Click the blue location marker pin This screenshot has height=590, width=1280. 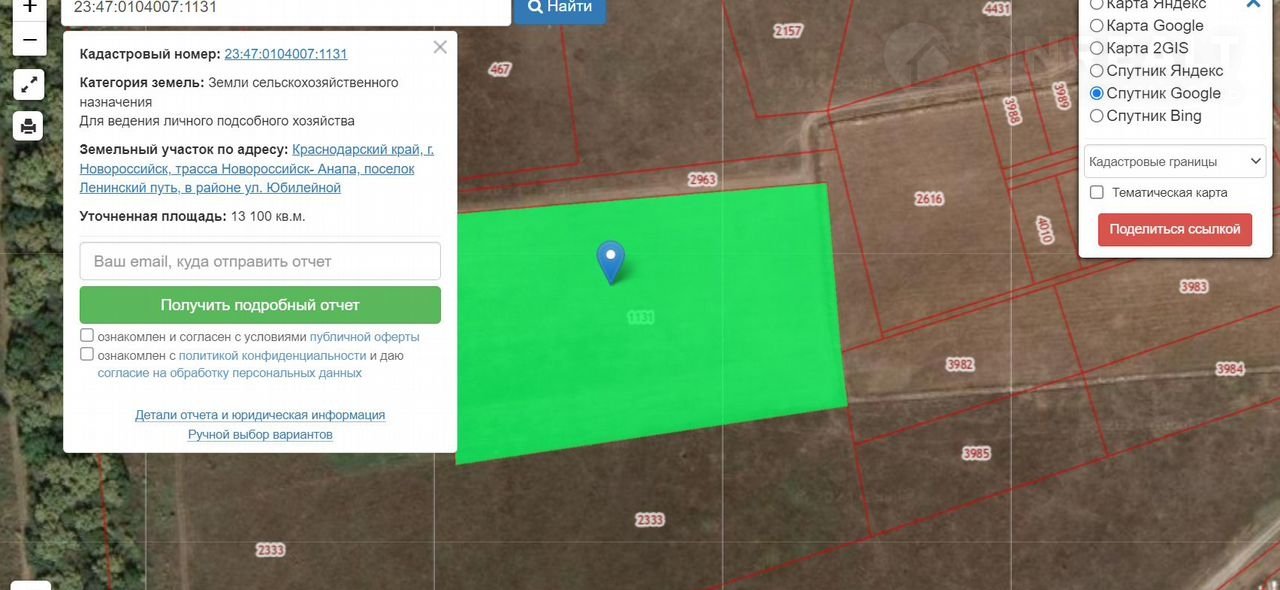click(610, 260)
